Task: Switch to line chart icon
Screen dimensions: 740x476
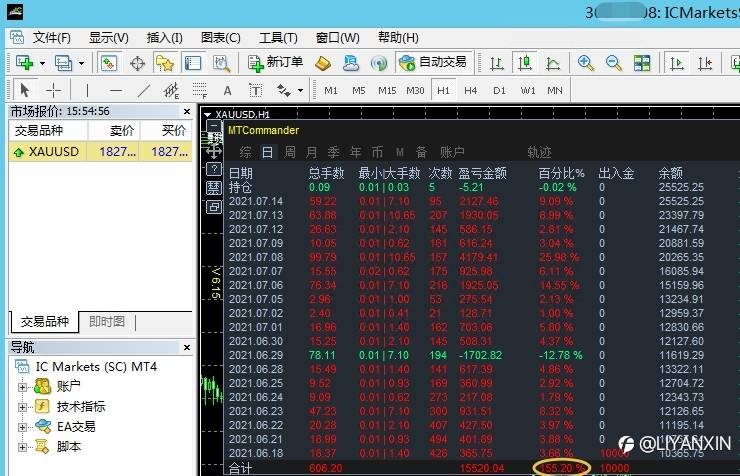Action: [x=553, y=63]
